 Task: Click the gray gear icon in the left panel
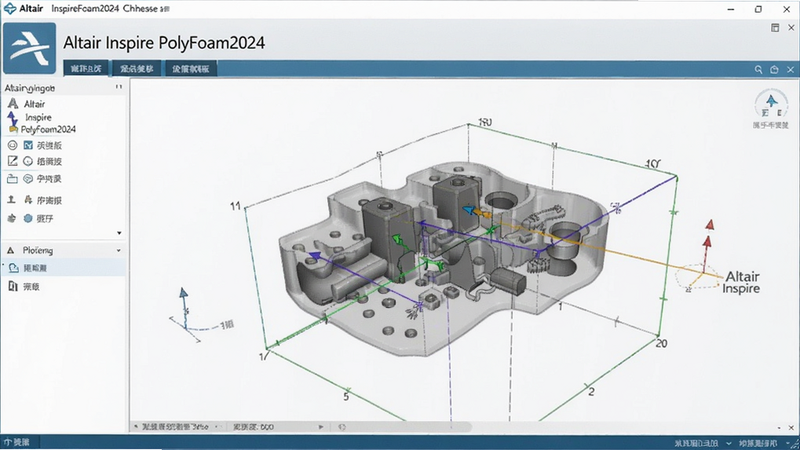point(12,218)
